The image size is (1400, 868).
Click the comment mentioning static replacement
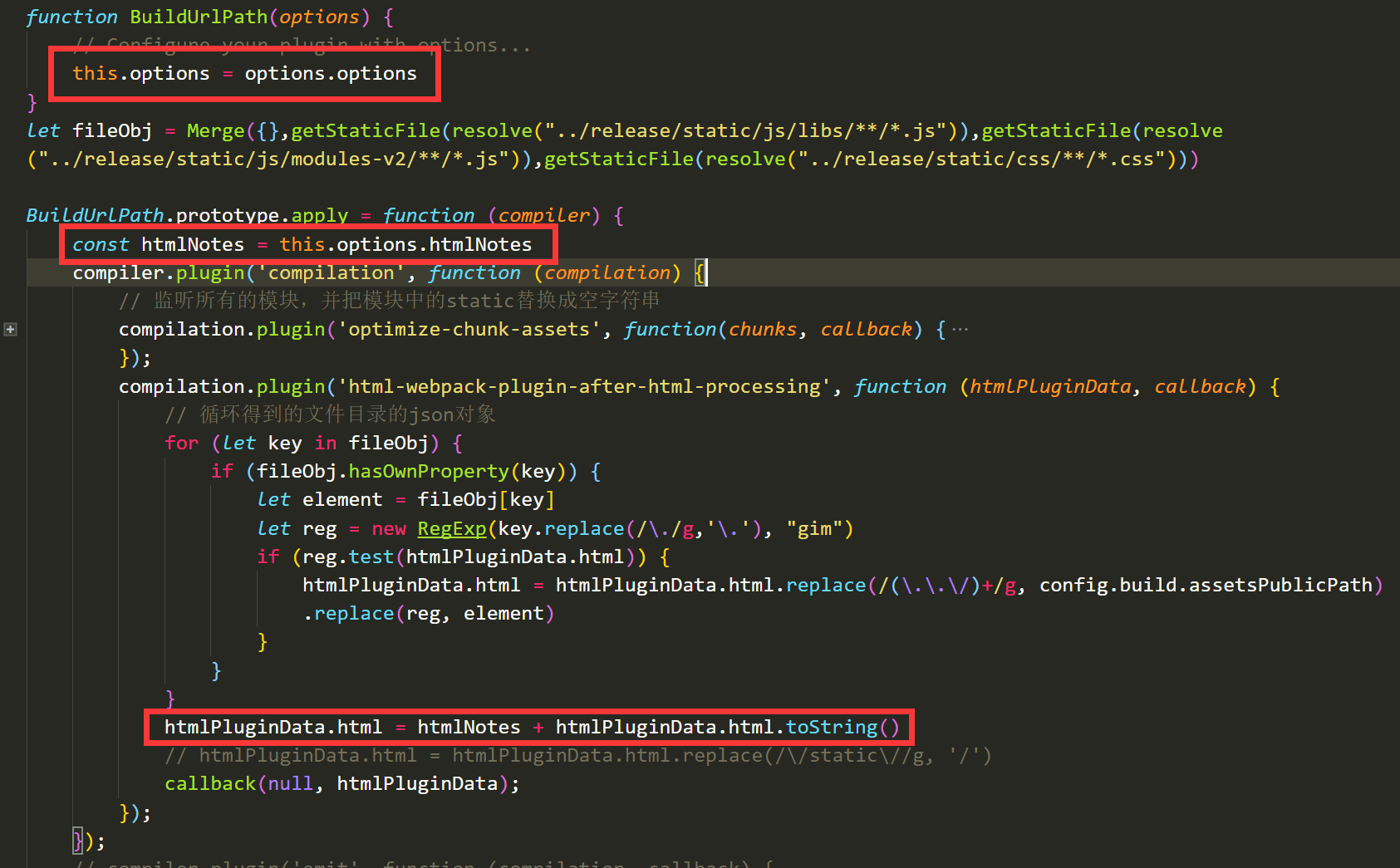[390, 300]
